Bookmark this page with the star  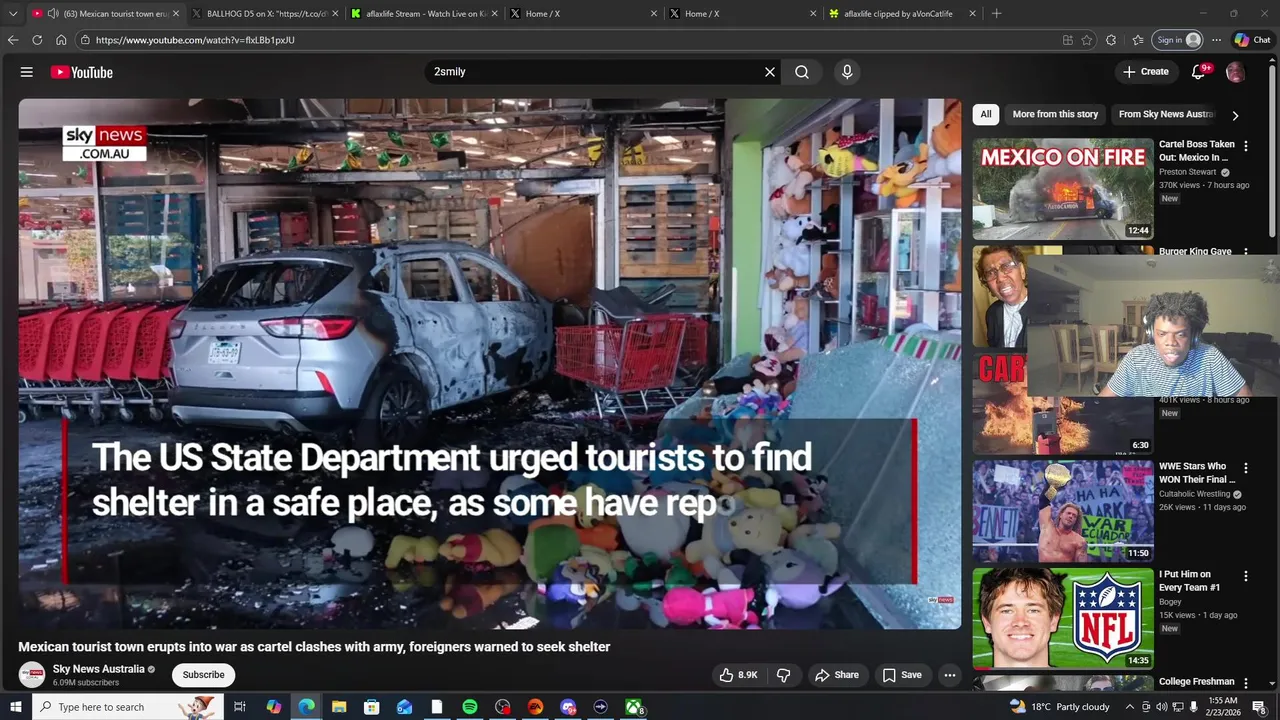click(1087, 40)
